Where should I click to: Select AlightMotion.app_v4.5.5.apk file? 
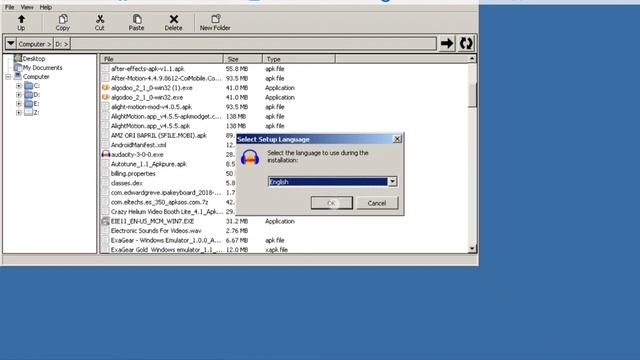(150, 126)
